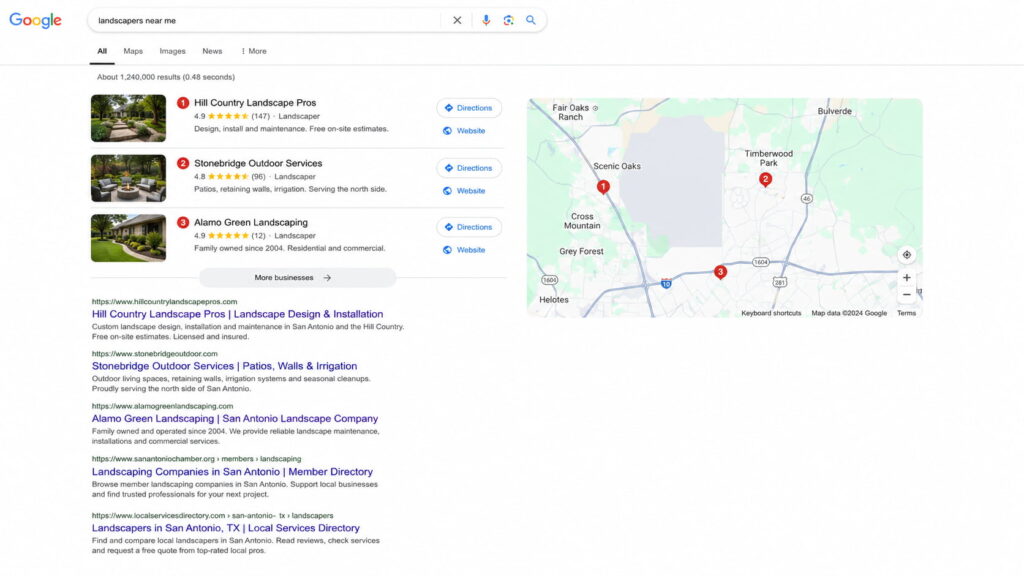Click alamogreenlandscaping.com URL text
The width and height of the screenshot is (1024, 576).
(163, 406)
